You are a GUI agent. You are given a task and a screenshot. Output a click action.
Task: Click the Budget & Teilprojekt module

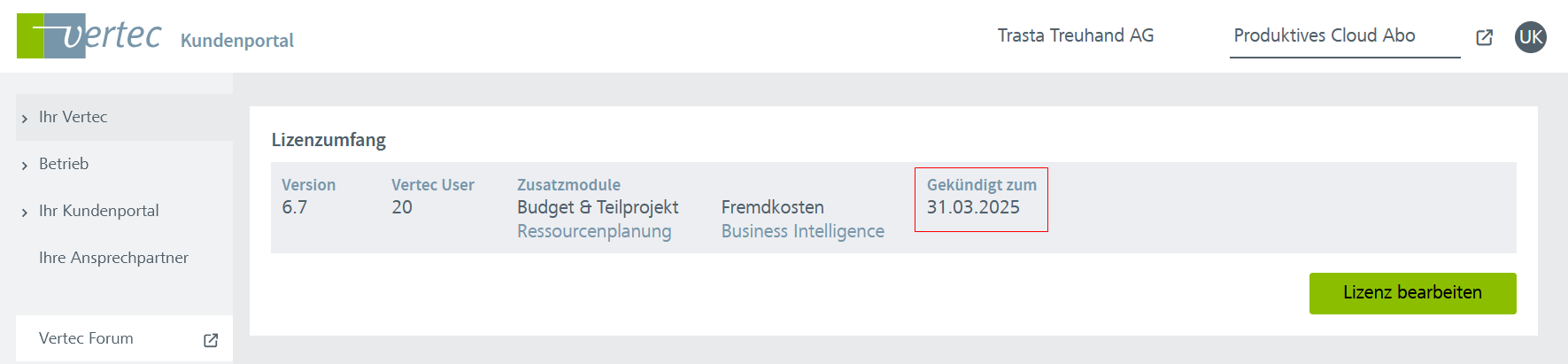pos(598,207)
